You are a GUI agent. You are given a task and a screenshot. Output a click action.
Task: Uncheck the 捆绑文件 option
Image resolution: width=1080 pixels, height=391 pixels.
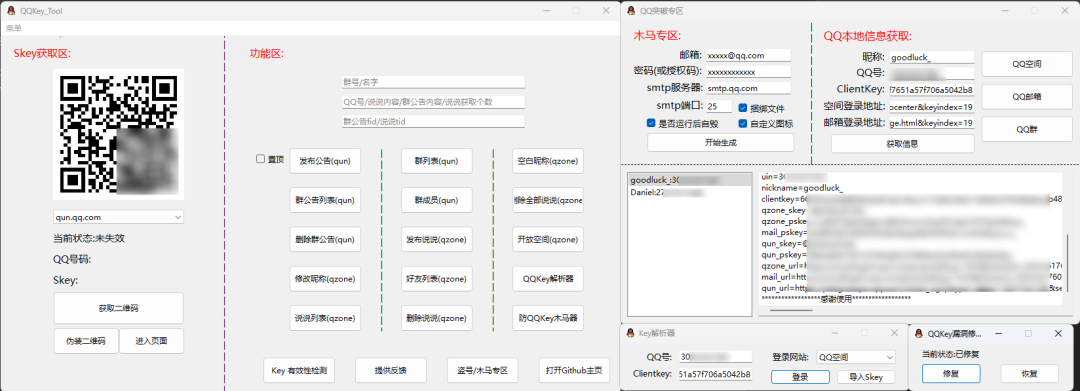coord(742,108)
